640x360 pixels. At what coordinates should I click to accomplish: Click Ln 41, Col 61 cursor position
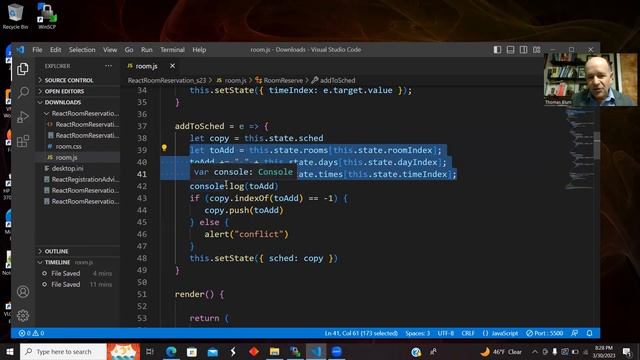[361, 333]
